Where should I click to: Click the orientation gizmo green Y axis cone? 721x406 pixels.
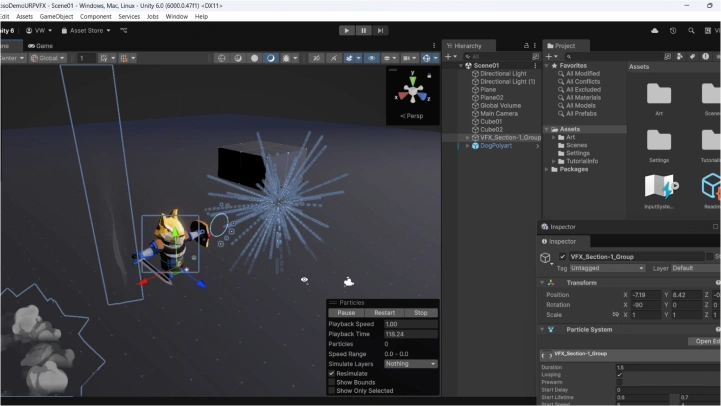click(412, 80)
